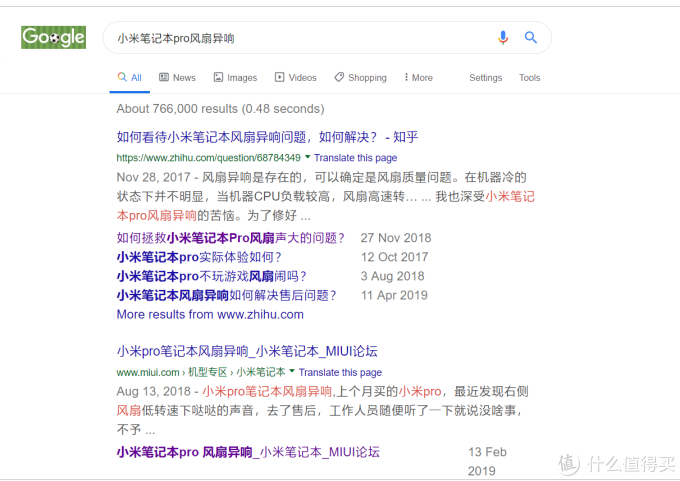The height and width of the screenshot is (481, 680).
Task: Expand dropdown arrow next to miui.com breadcrumb
Action: pyautogui.click(x=292, y=371)
